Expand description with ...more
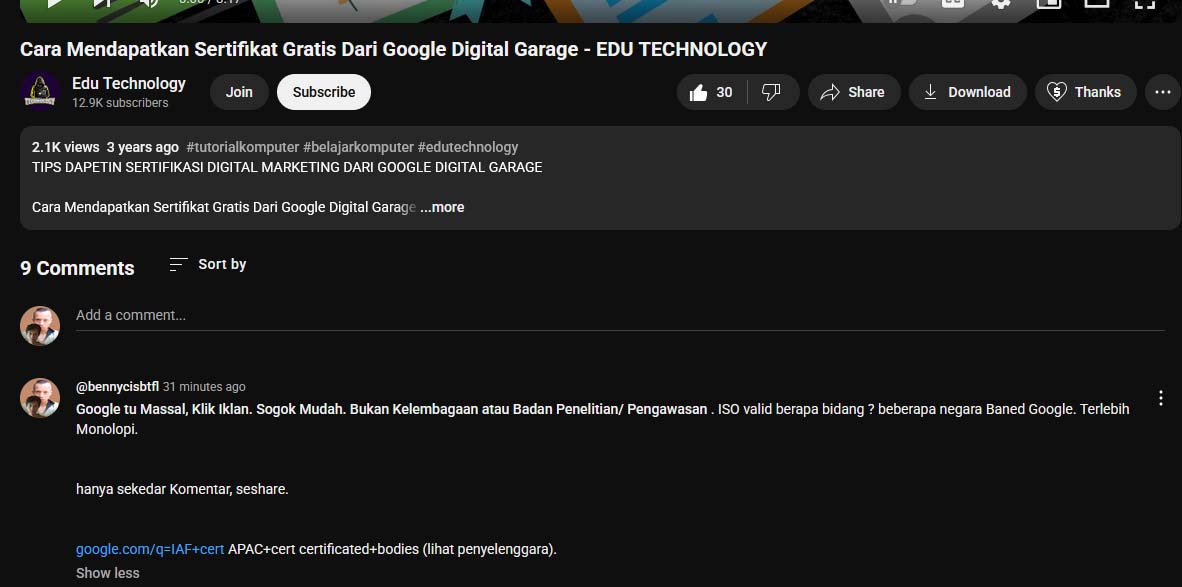 442,207
